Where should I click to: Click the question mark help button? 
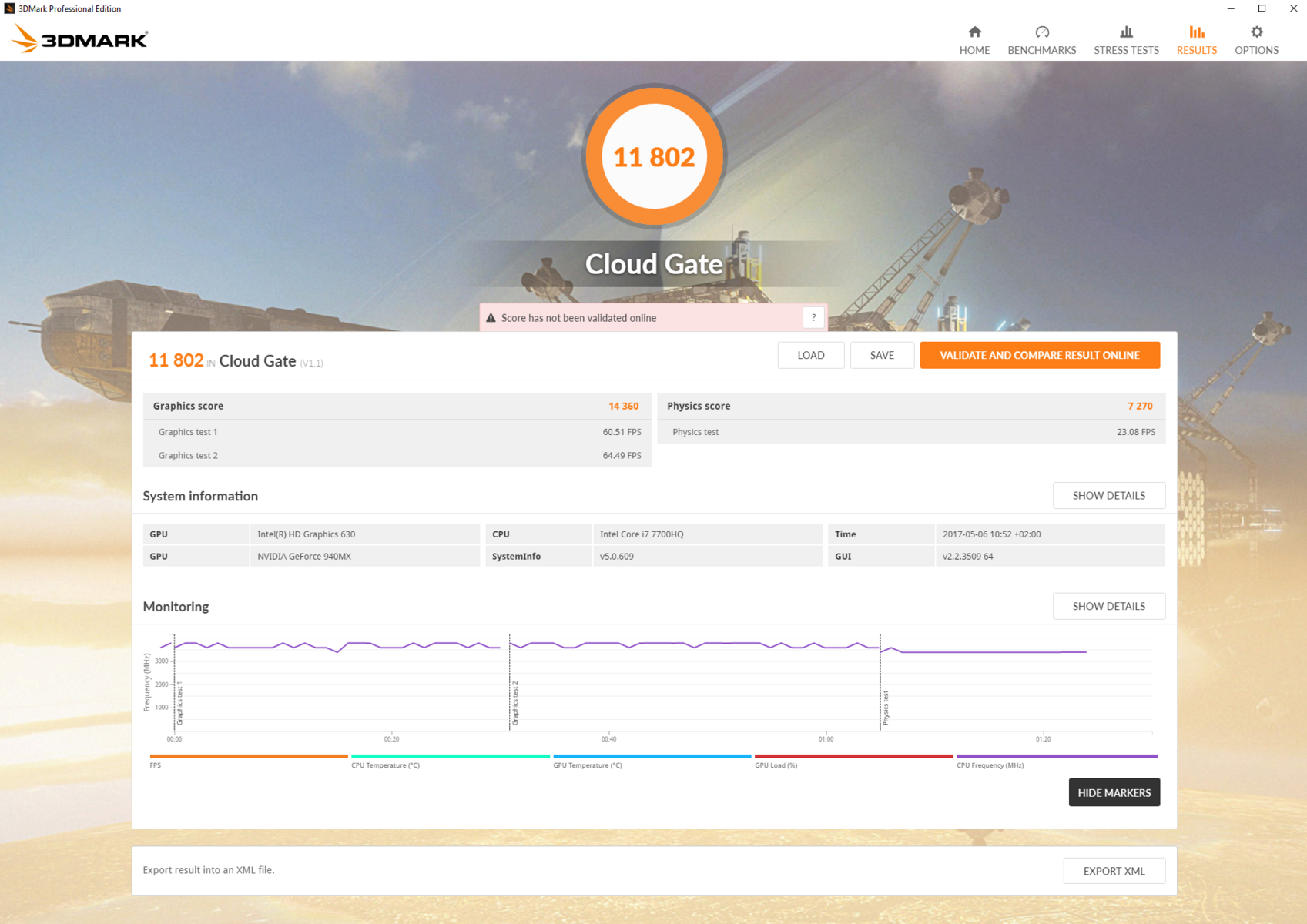click(813, 318)
